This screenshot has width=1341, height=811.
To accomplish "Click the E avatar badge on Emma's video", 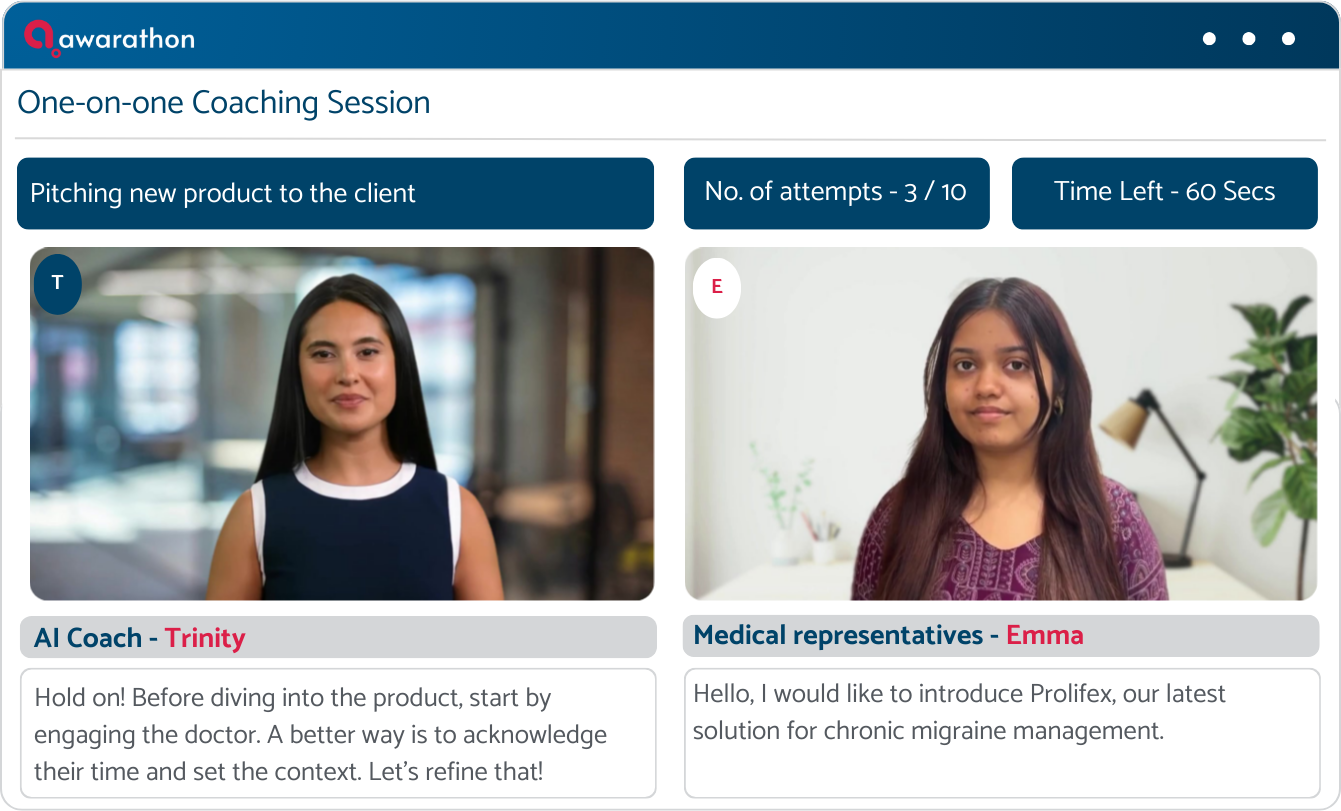I will pos(717,288).
